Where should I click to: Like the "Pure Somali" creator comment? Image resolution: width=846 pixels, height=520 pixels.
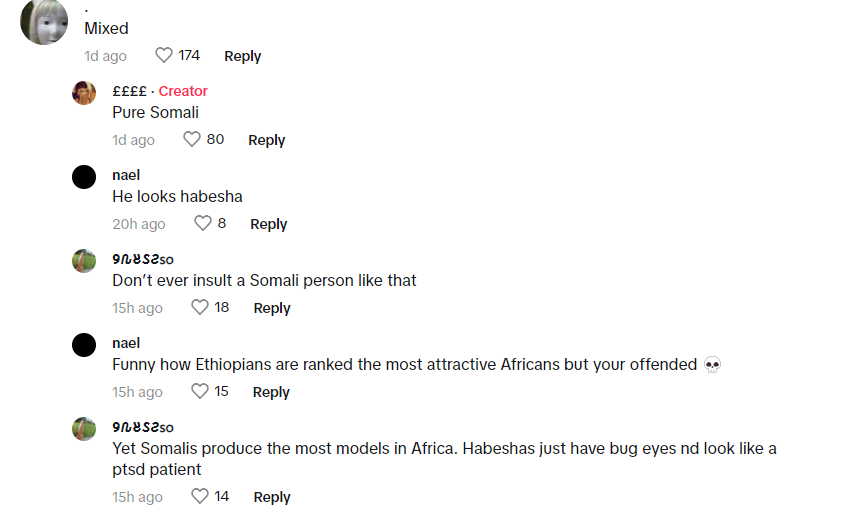(192, 139)
